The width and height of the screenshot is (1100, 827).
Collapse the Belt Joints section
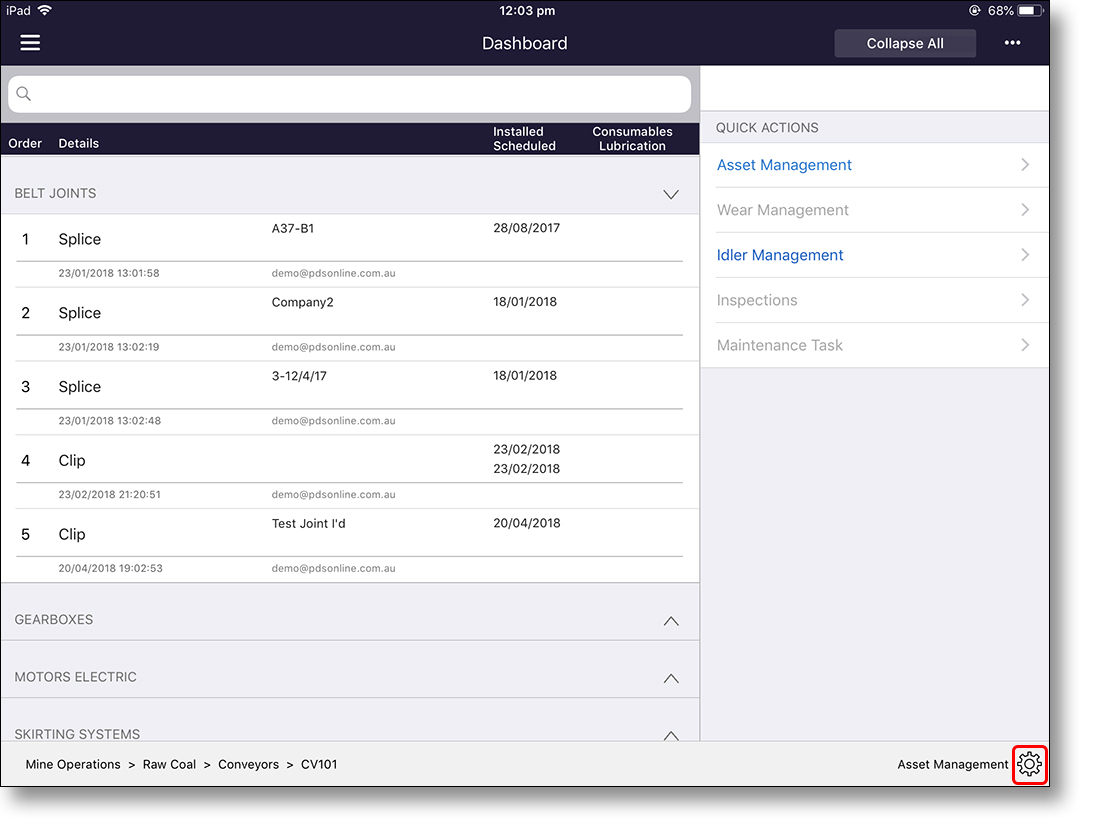click(x=671, y=194)
